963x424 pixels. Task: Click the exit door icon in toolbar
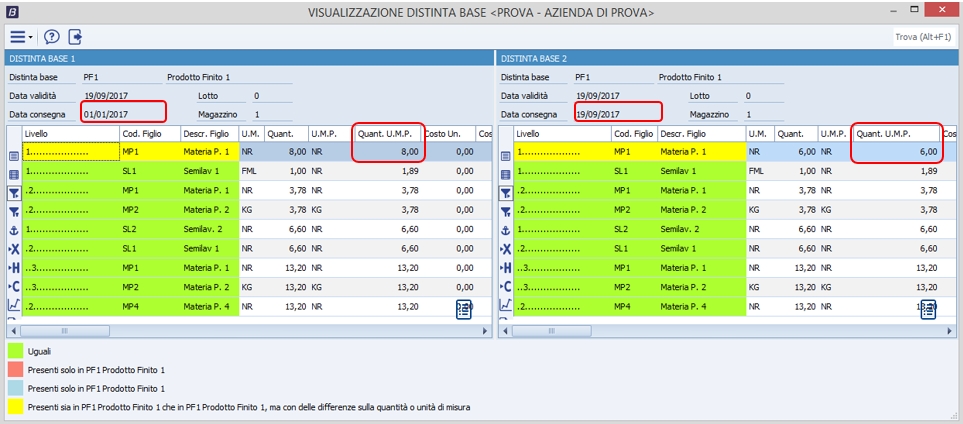coord(75,37)
